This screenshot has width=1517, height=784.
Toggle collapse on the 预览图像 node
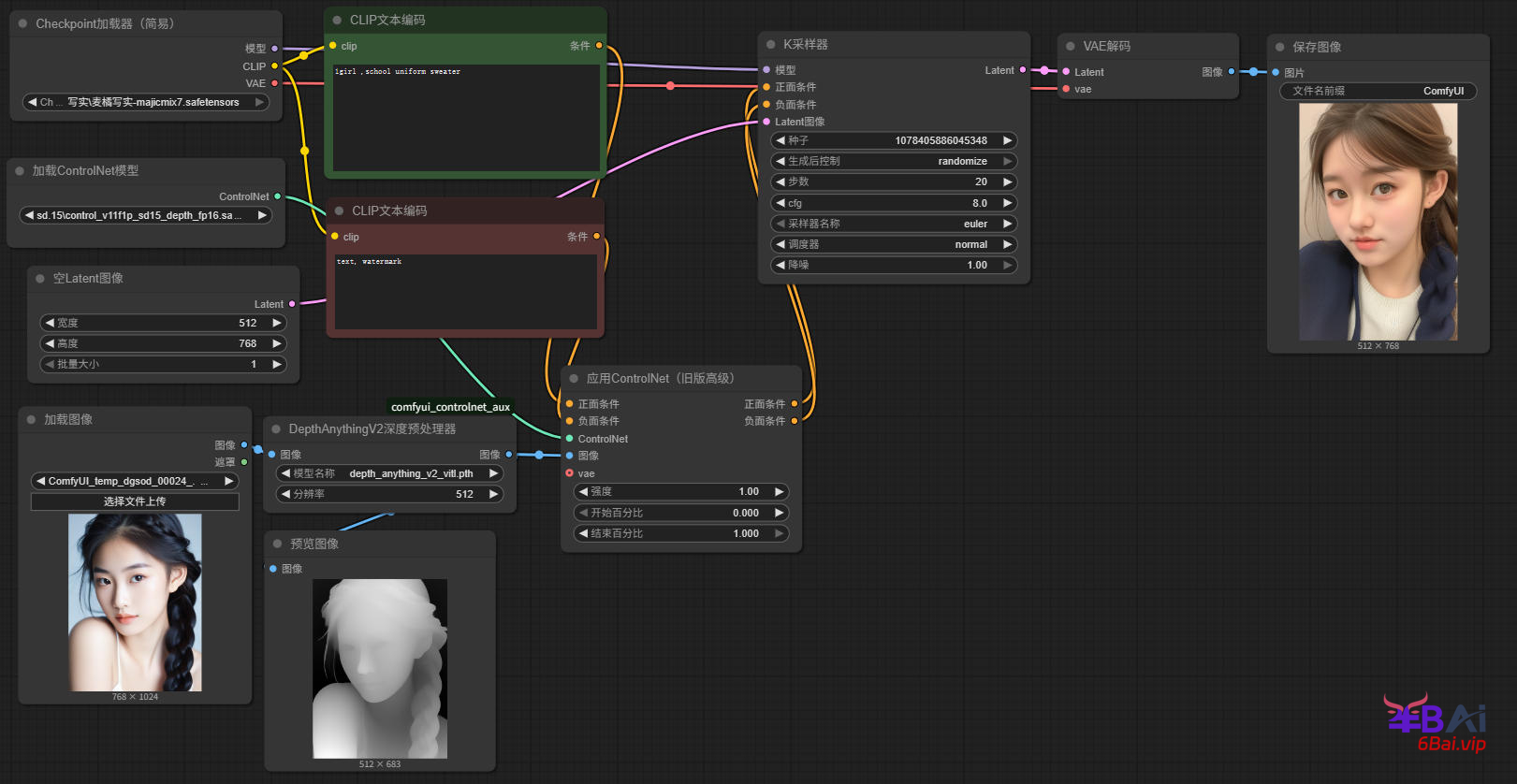pyautogui.click(x=277, y=544)
